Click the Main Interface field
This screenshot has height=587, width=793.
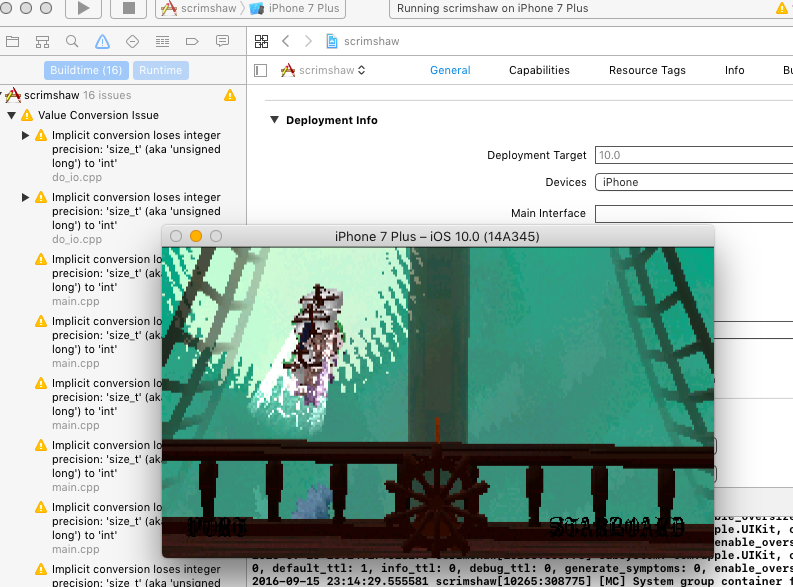(694, 213)
